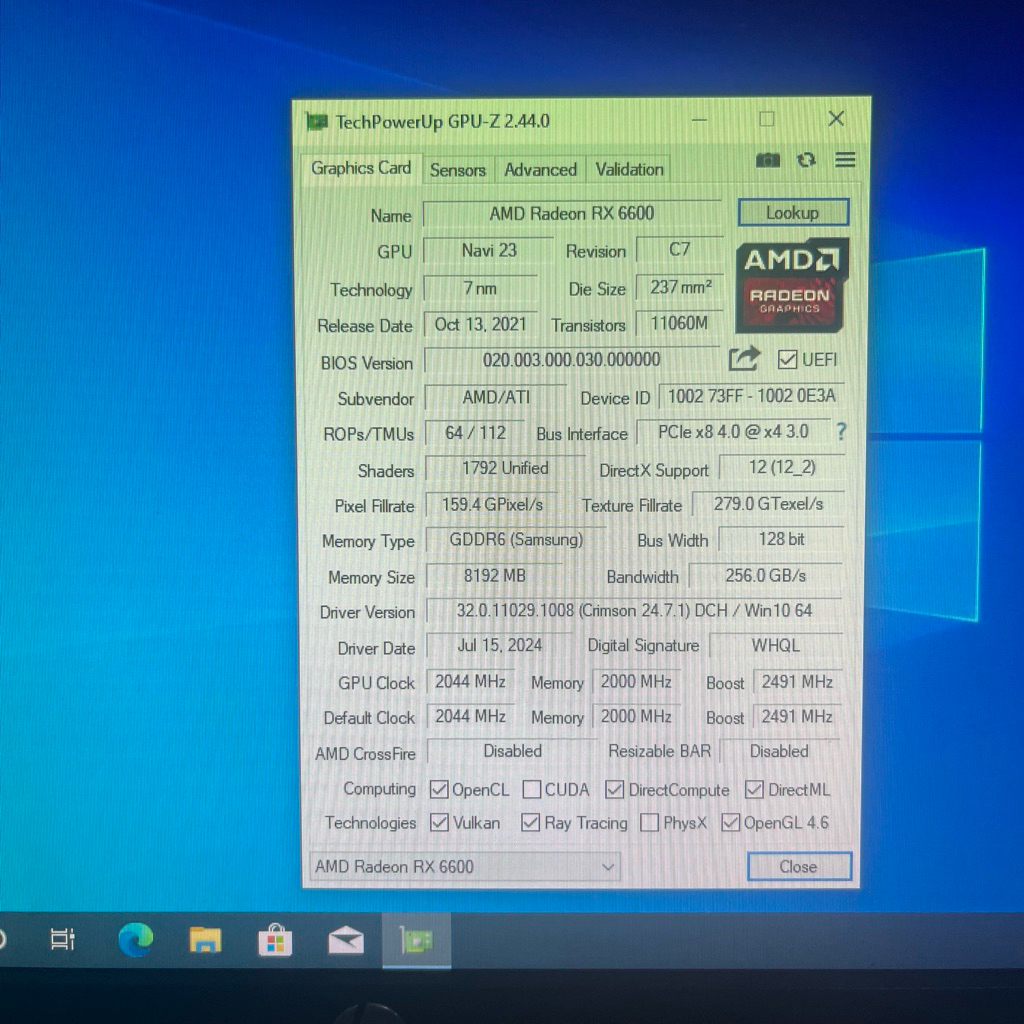Click Pixel Fillrate value 159.4 GPixel/s
This screenshot has height=1024, width=1024.
point(492,505)
